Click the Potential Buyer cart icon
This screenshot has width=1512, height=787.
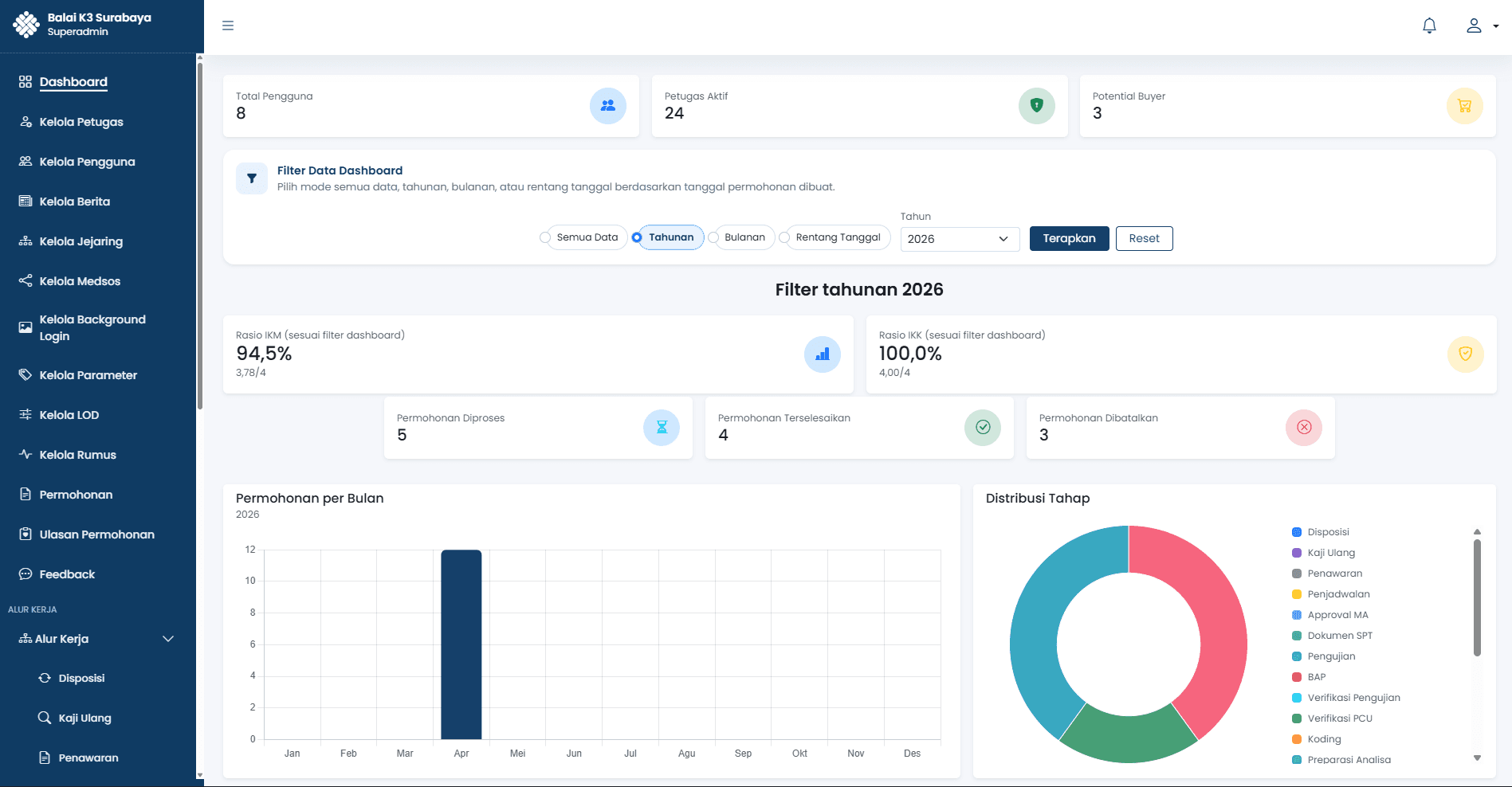(1464, 105)
